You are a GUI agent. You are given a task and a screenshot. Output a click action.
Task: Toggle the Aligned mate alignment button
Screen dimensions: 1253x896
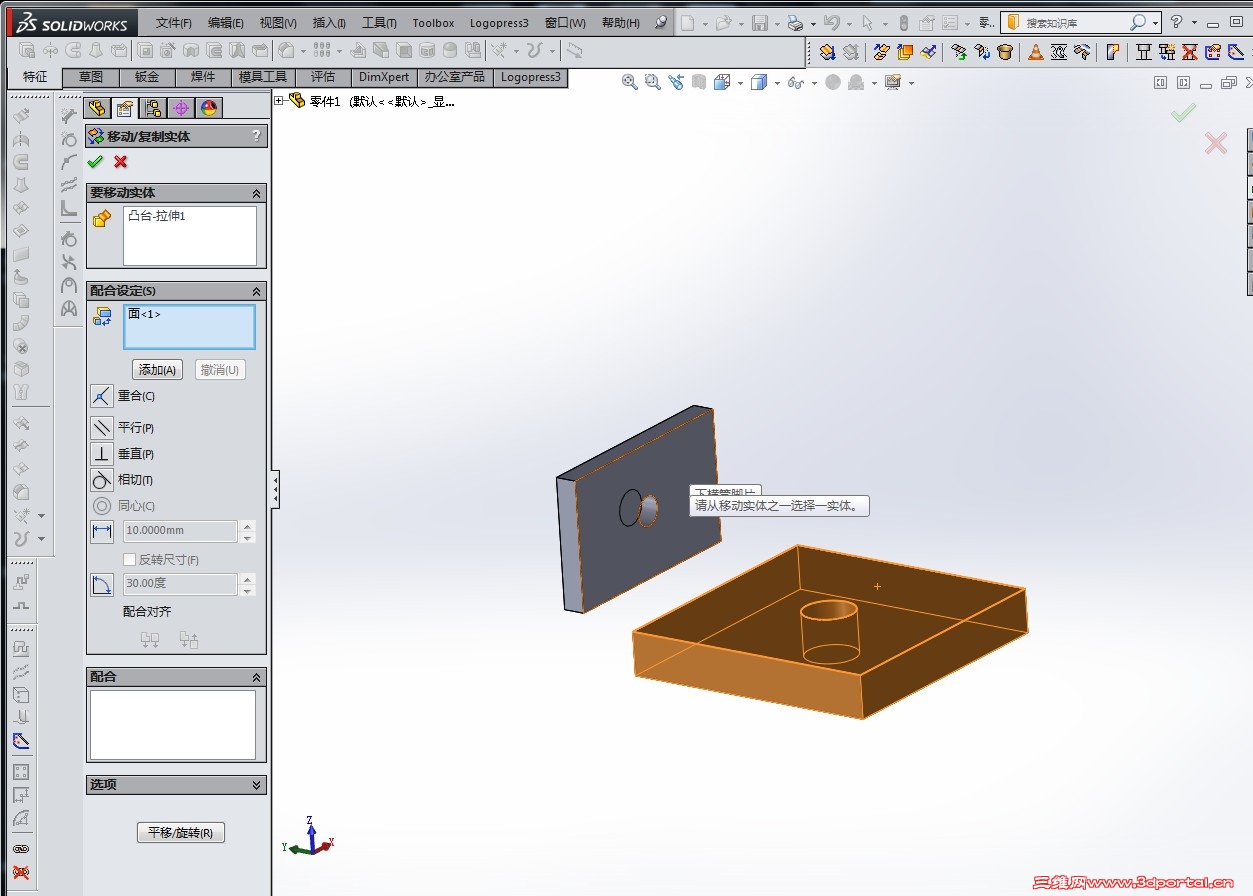(x=151, y=639)
